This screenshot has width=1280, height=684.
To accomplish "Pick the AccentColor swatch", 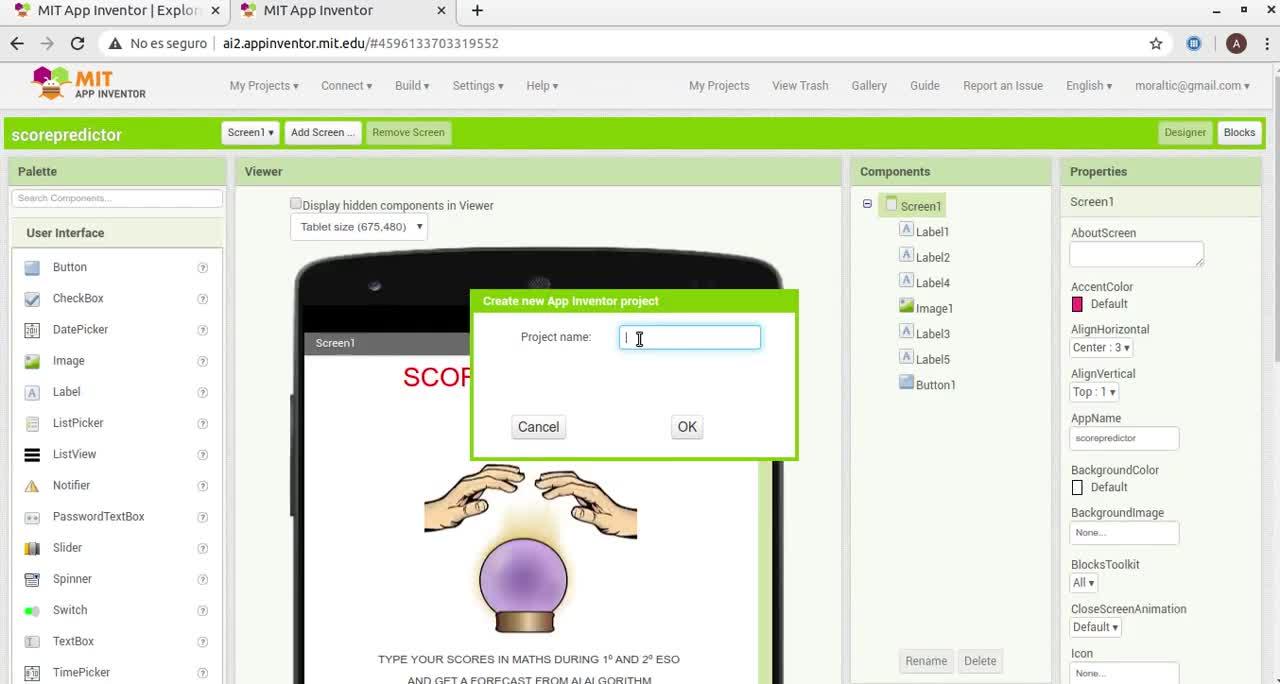I will (1077, 304).
